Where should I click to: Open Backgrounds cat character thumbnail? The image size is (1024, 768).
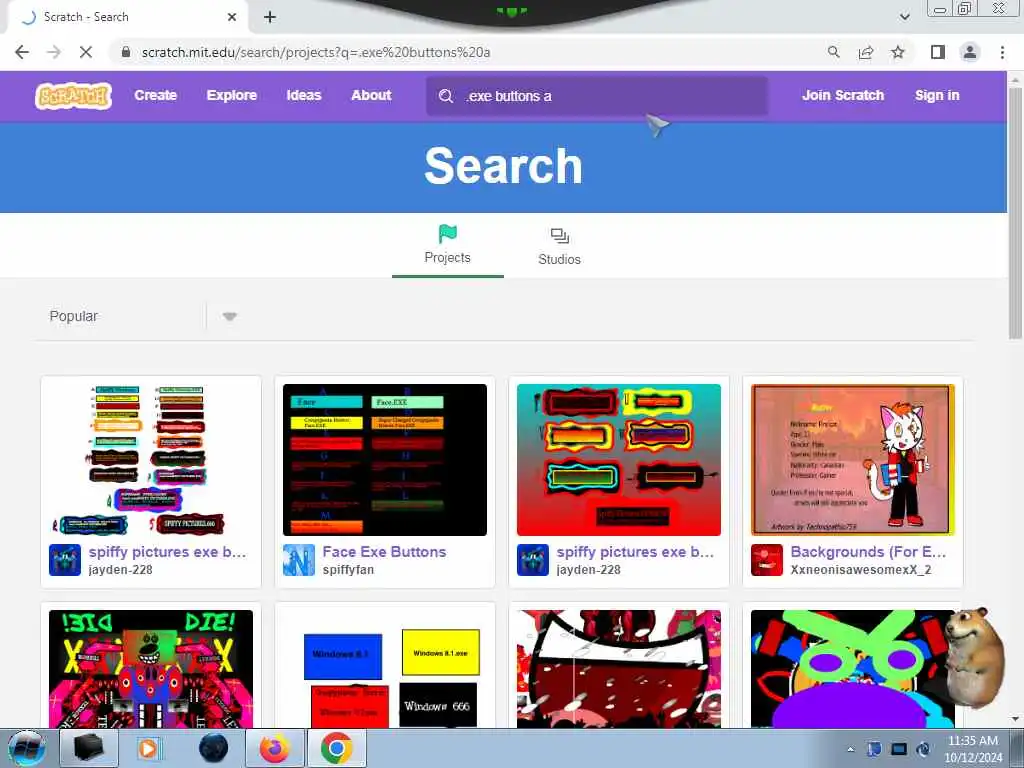(853, 460)
